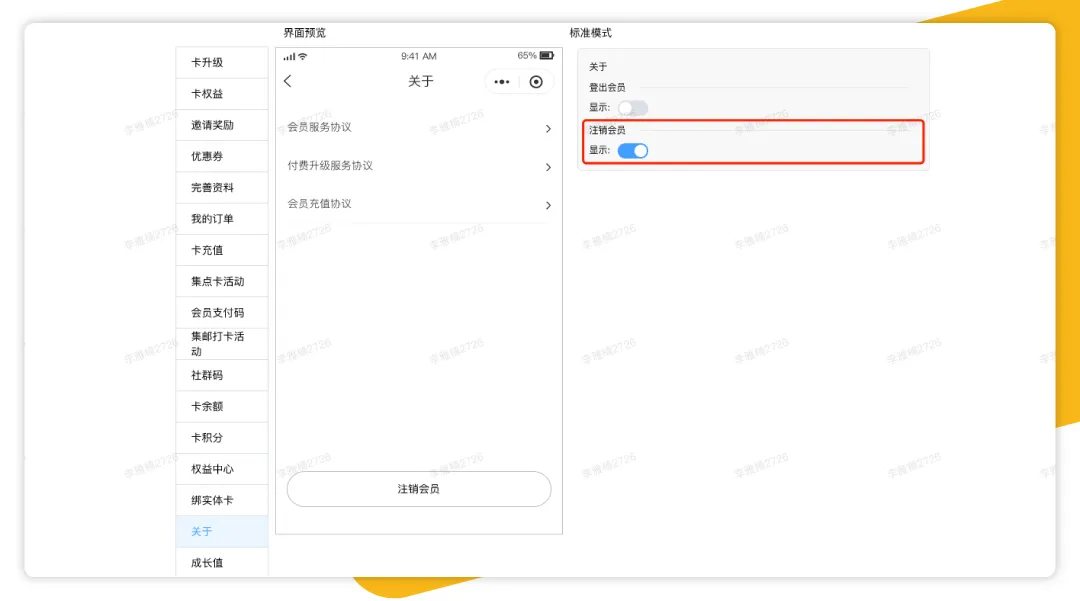Image resolution: width=1080 pixels, height=601 pixels.
Task: Select 卡充值 sidebar entry
Action: (222, 251)
